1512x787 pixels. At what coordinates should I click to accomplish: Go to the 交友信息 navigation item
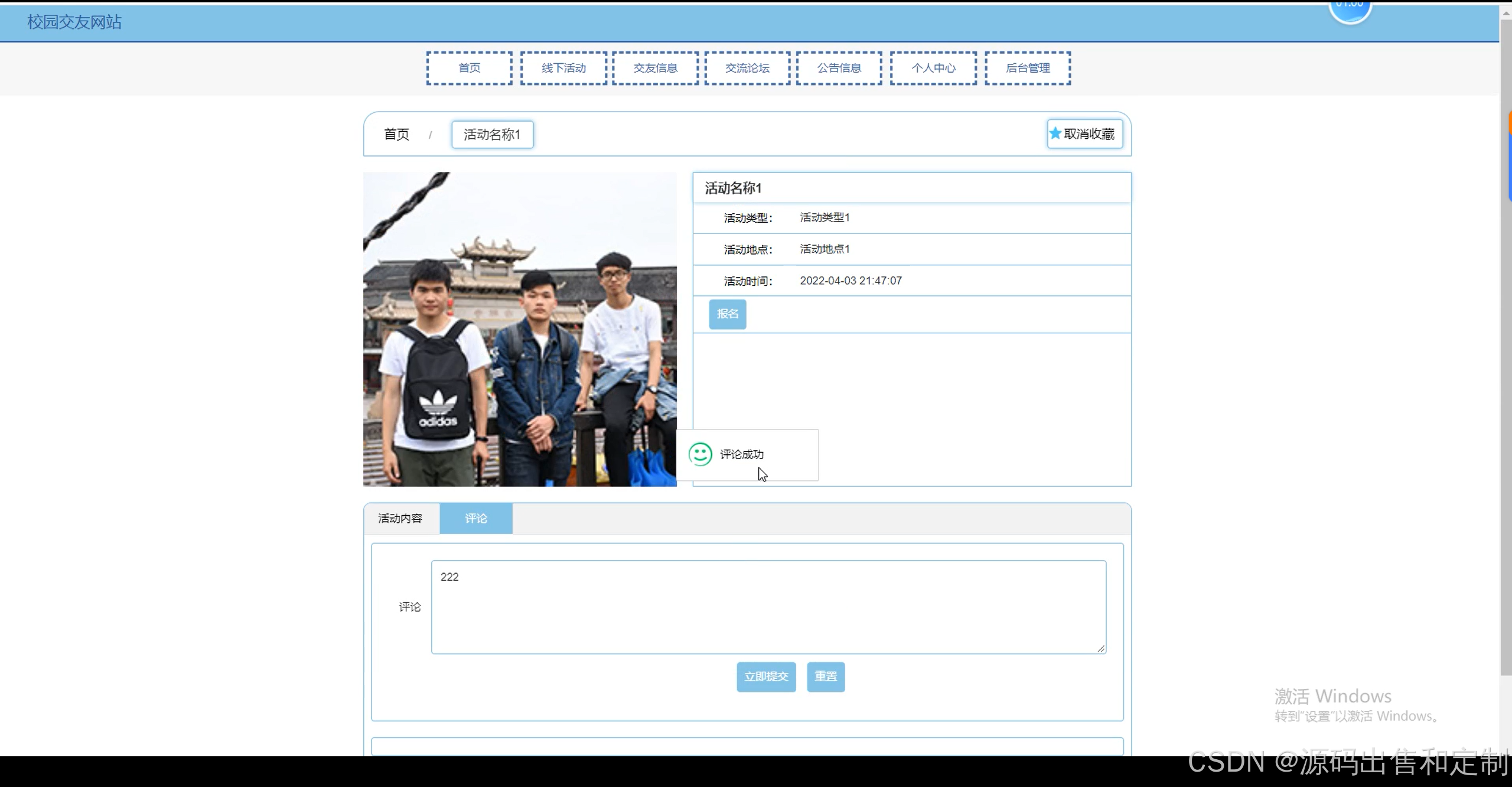[x=656, y=69]
